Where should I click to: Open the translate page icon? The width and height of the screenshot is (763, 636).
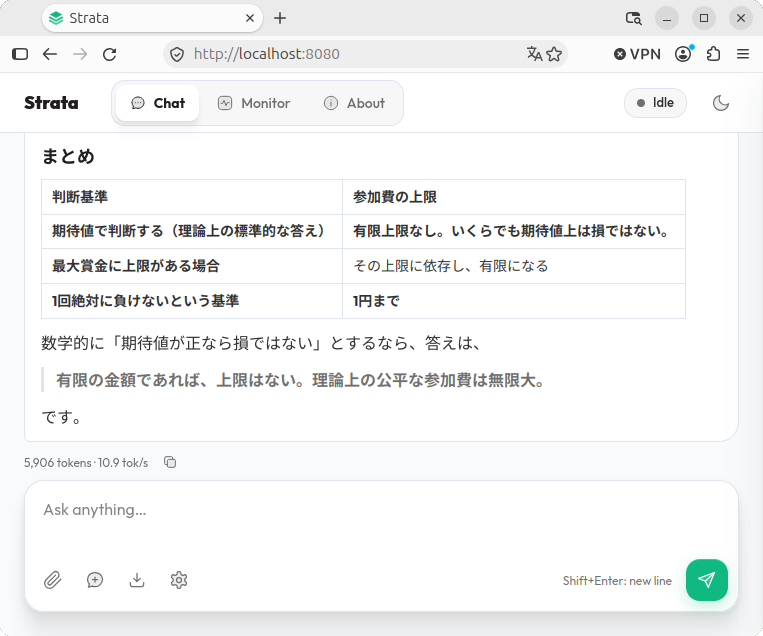tap(534, 54)
